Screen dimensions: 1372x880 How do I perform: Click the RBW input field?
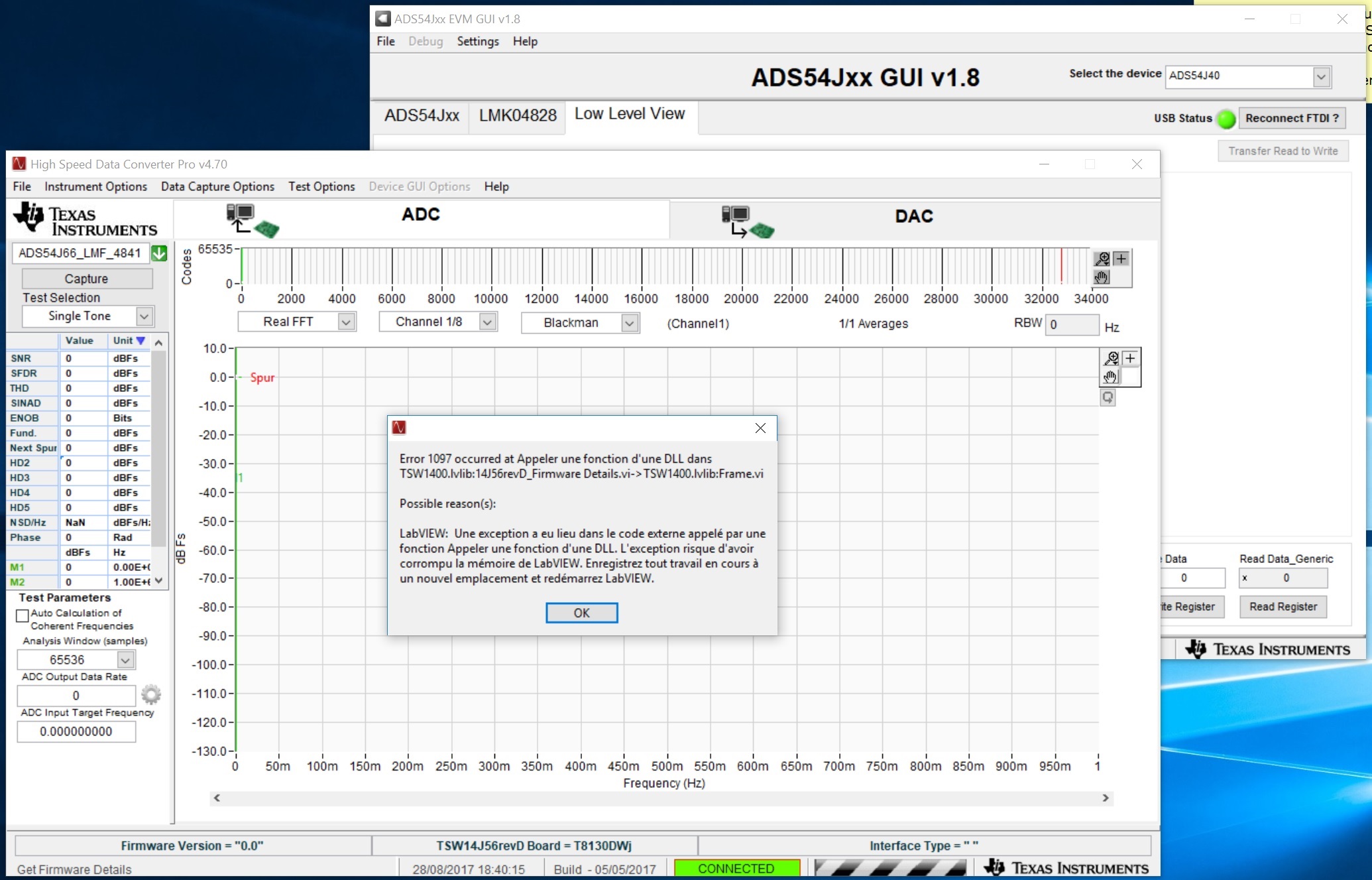pyautogui.click(x=1072, y=324)
